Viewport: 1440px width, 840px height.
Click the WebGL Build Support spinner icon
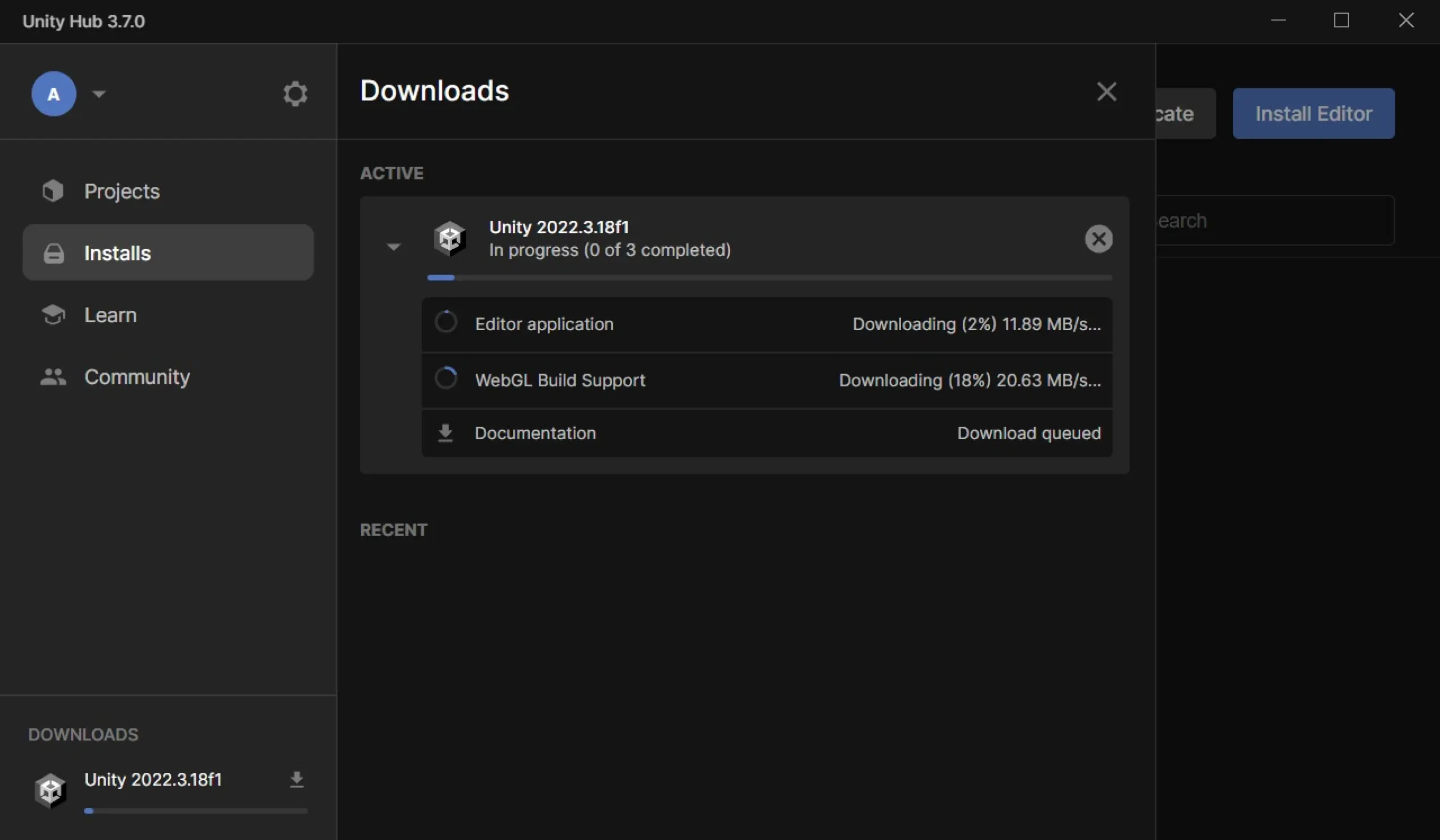pyautogui.click(x=445, y=379)
